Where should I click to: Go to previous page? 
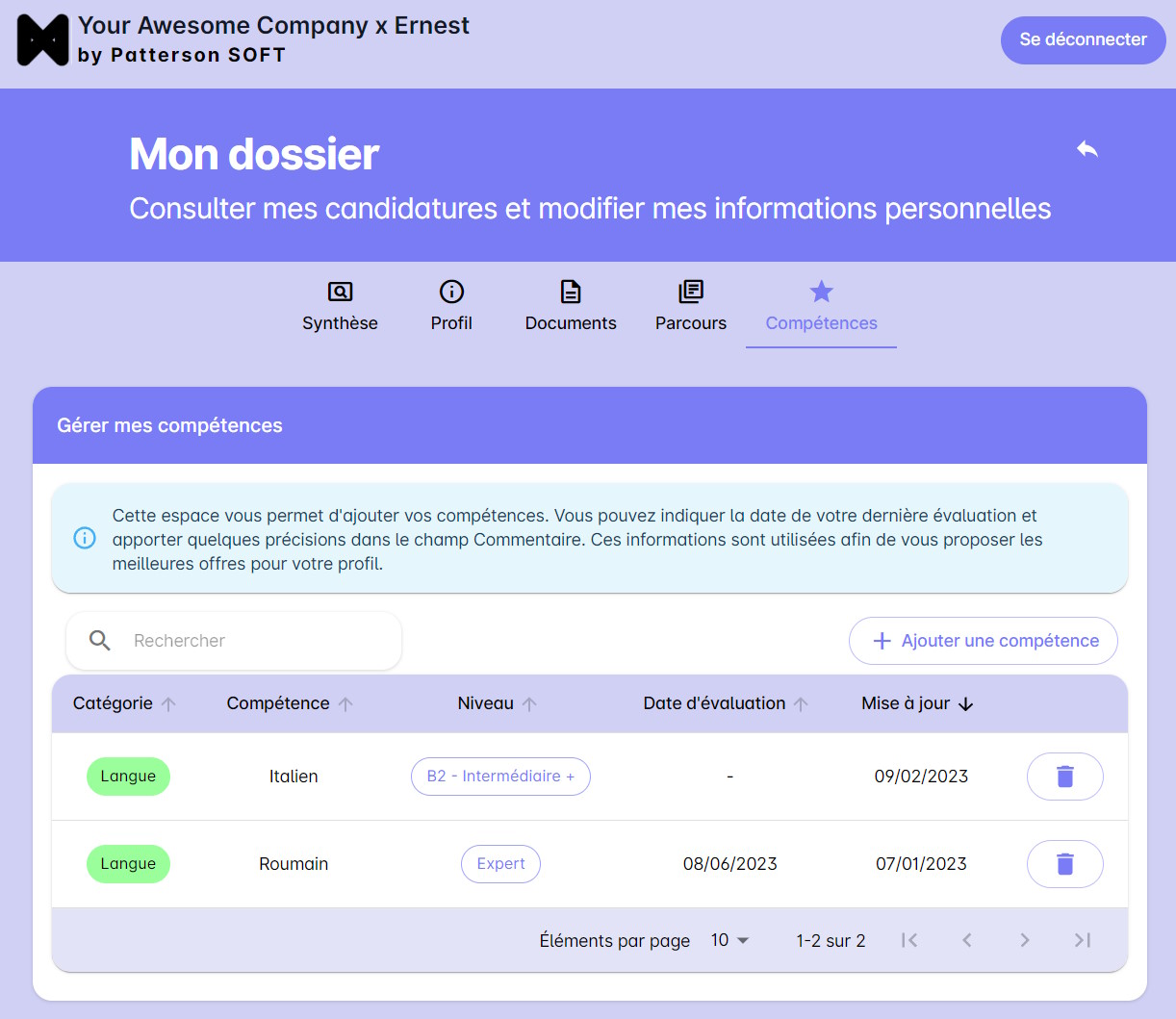[x=967, y=940]
